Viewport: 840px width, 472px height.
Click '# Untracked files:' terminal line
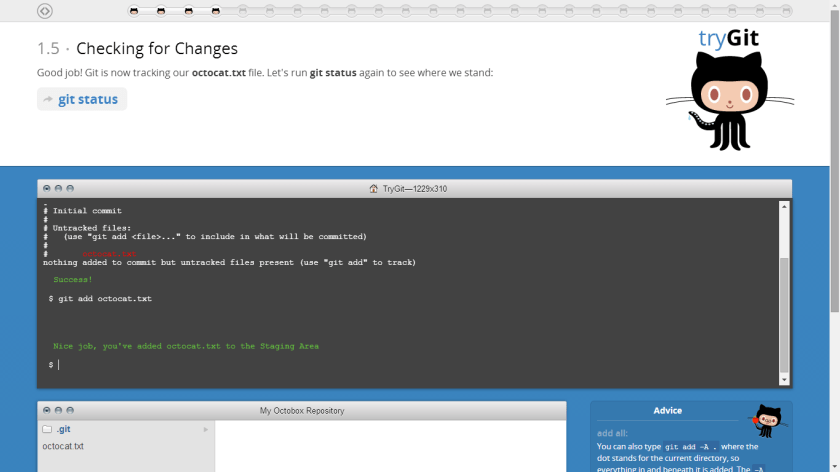point(87,228)
